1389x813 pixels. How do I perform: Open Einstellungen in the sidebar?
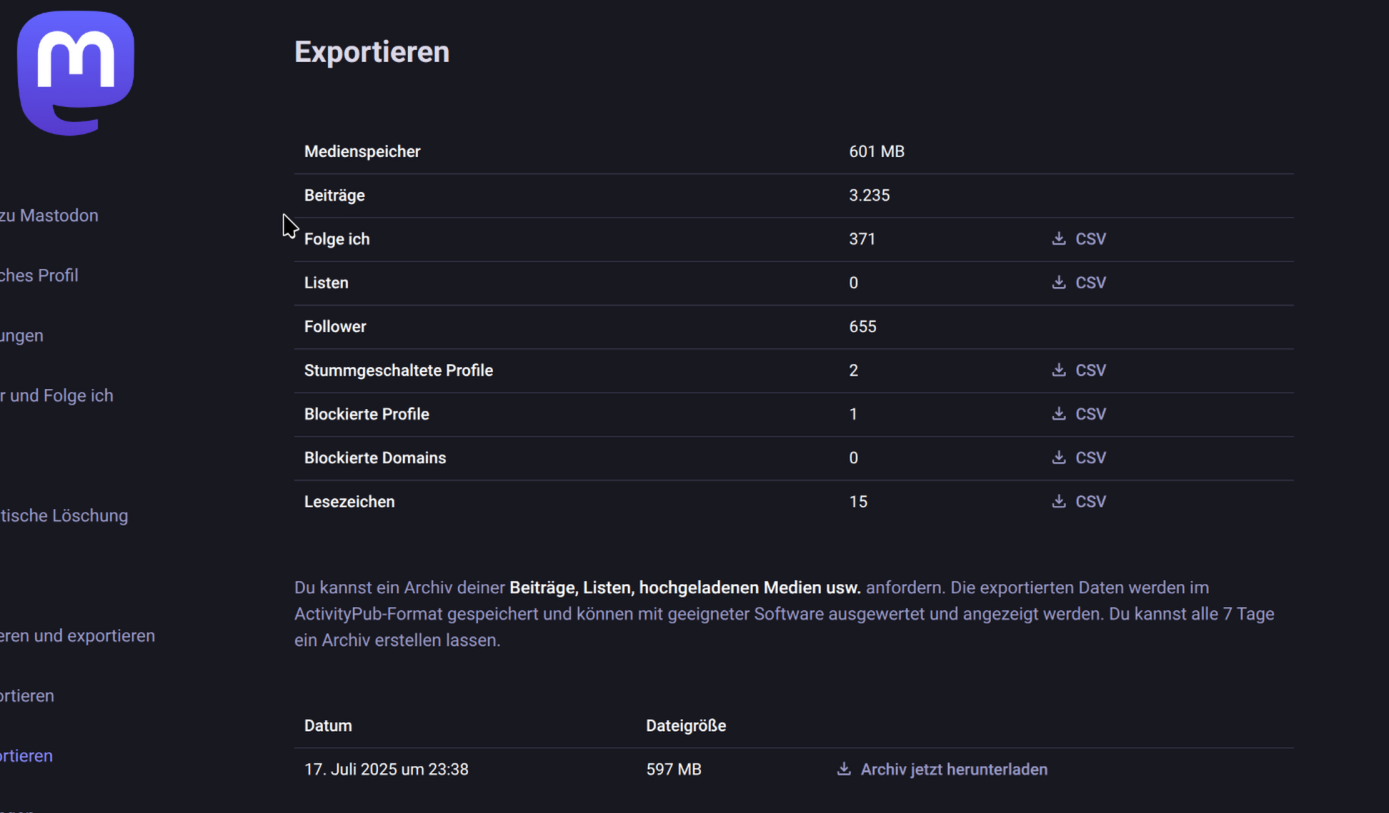click(x=22, y=336)
